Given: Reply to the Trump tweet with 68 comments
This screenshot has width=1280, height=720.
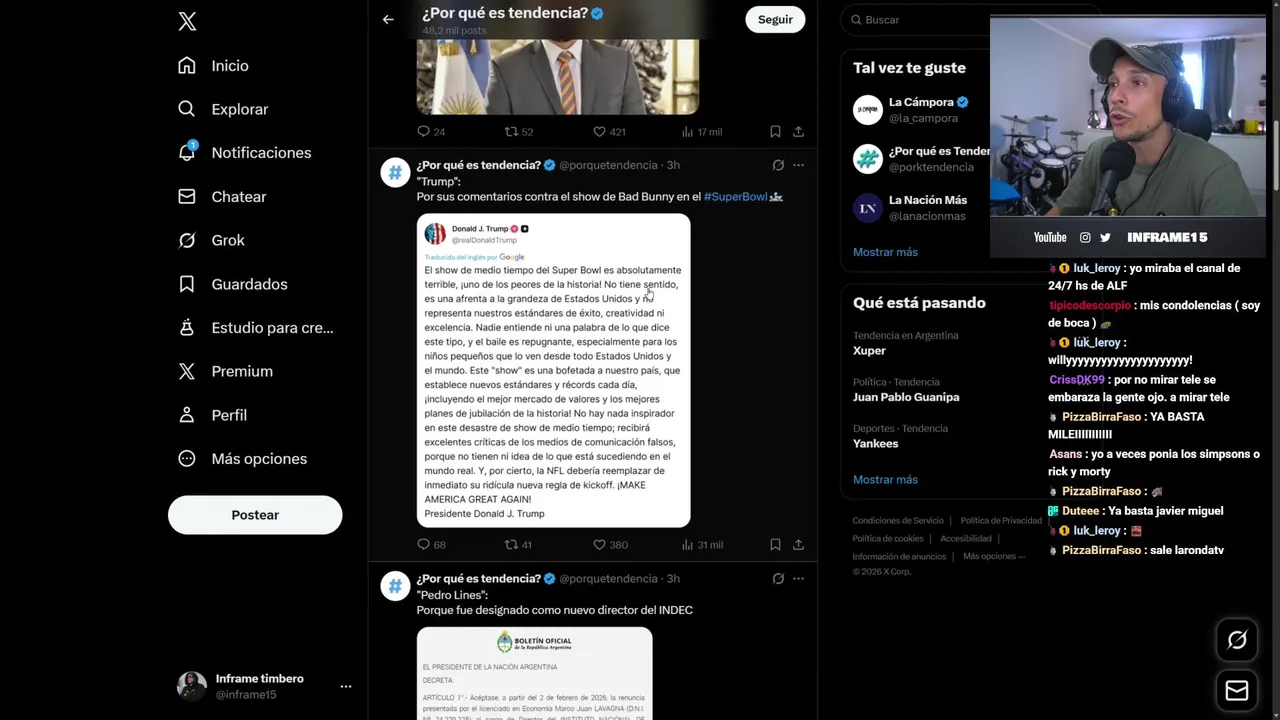Looking at the screenshot, I should coord(431,545).
